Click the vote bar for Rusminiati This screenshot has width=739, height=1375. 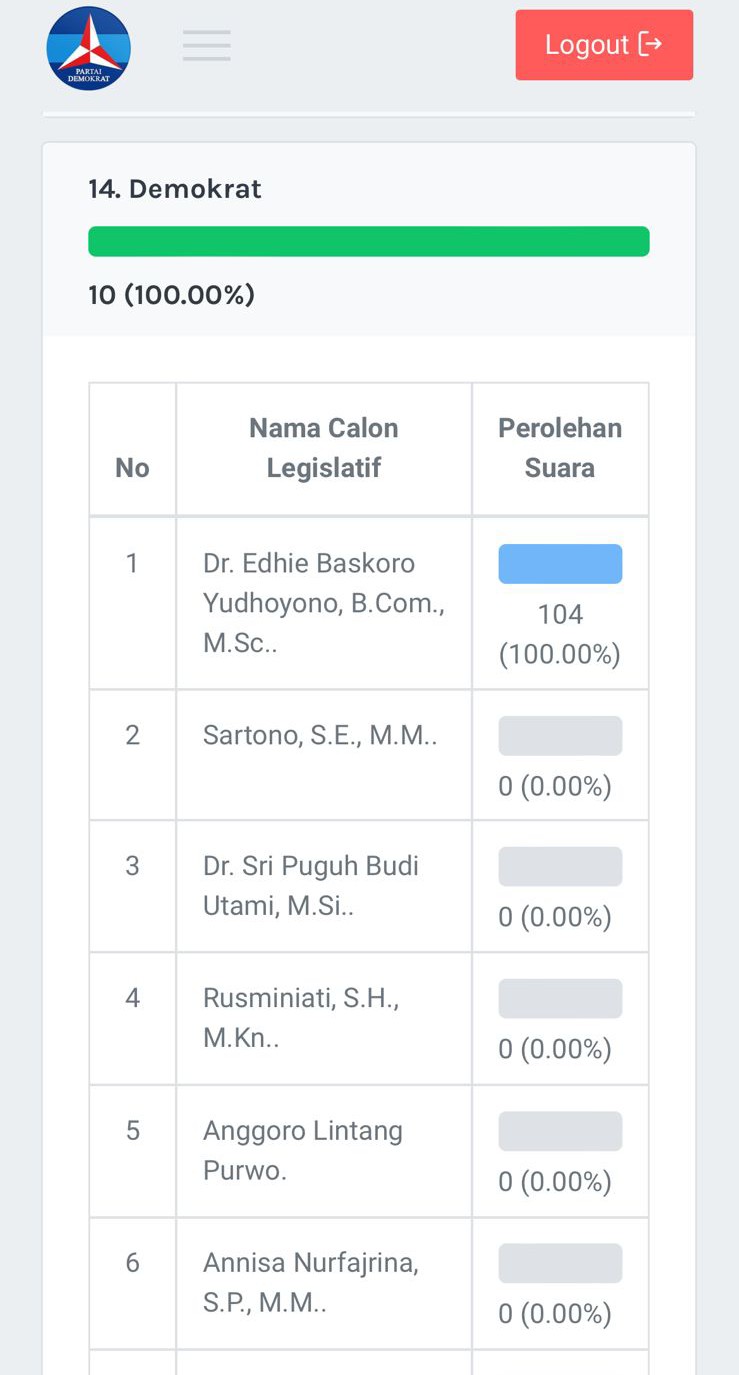click(x=560, y=999)
